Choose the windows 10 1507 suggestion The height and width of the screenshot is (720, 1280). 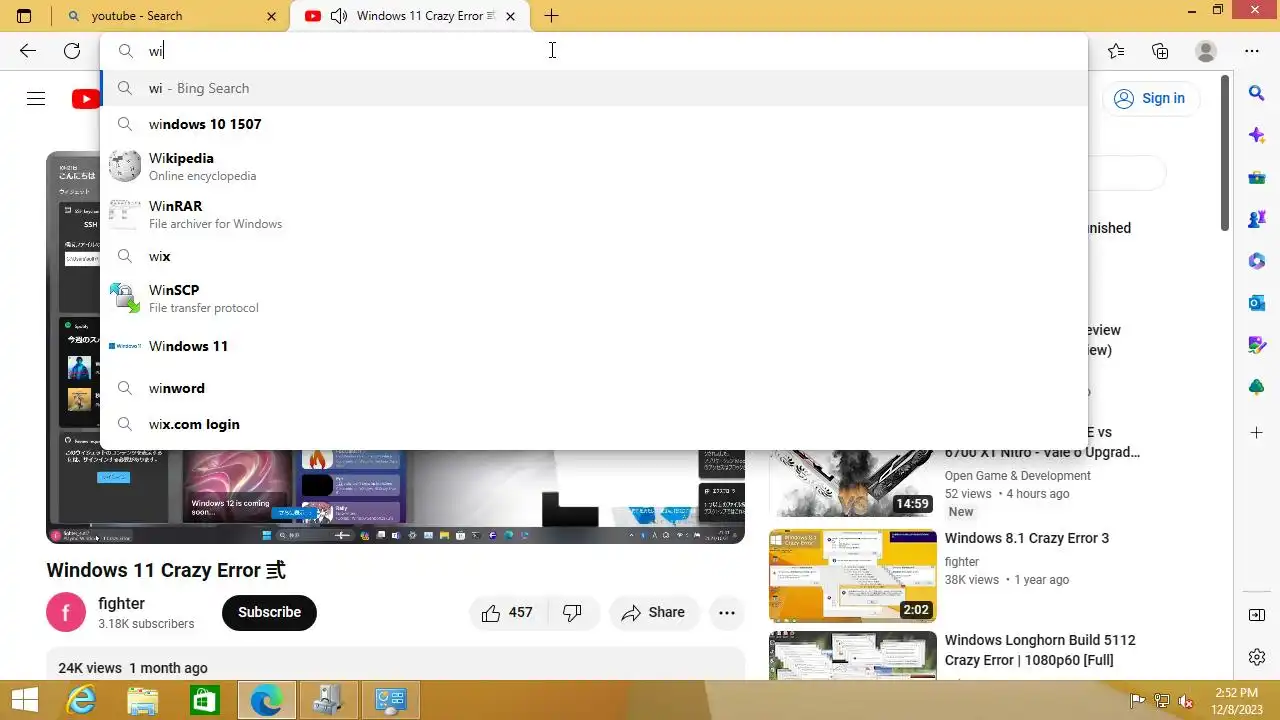(x=594, y=124)
